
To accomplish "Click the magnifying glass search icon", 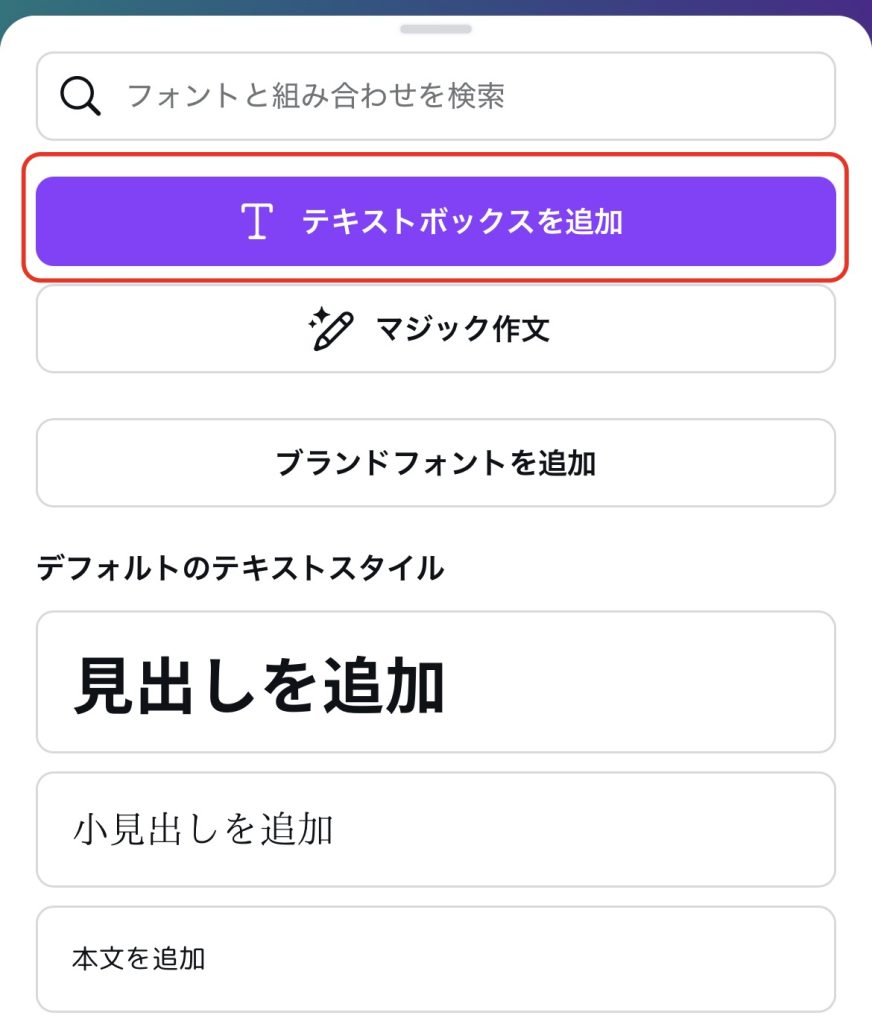I will [x=80, y=96].
